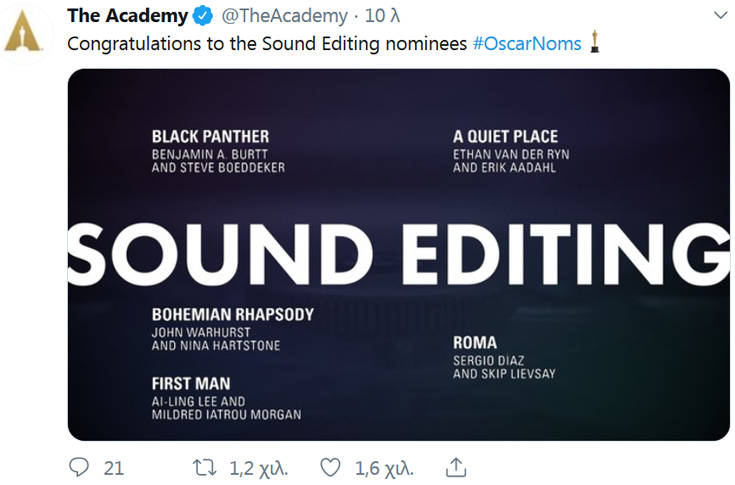Click the reply speech bubble icon

coord(79,467)
